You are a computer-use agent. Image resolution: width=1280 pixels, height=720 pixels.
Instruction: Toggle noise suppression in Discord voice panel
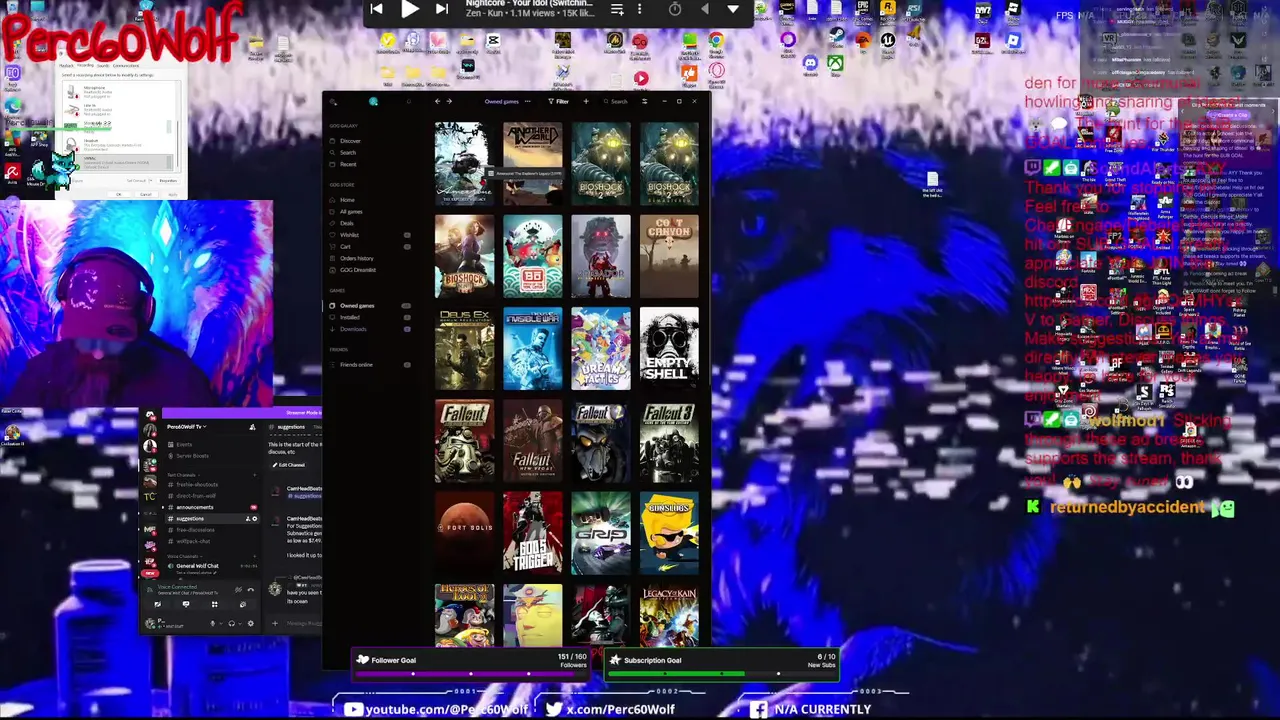tap(238, 590)
